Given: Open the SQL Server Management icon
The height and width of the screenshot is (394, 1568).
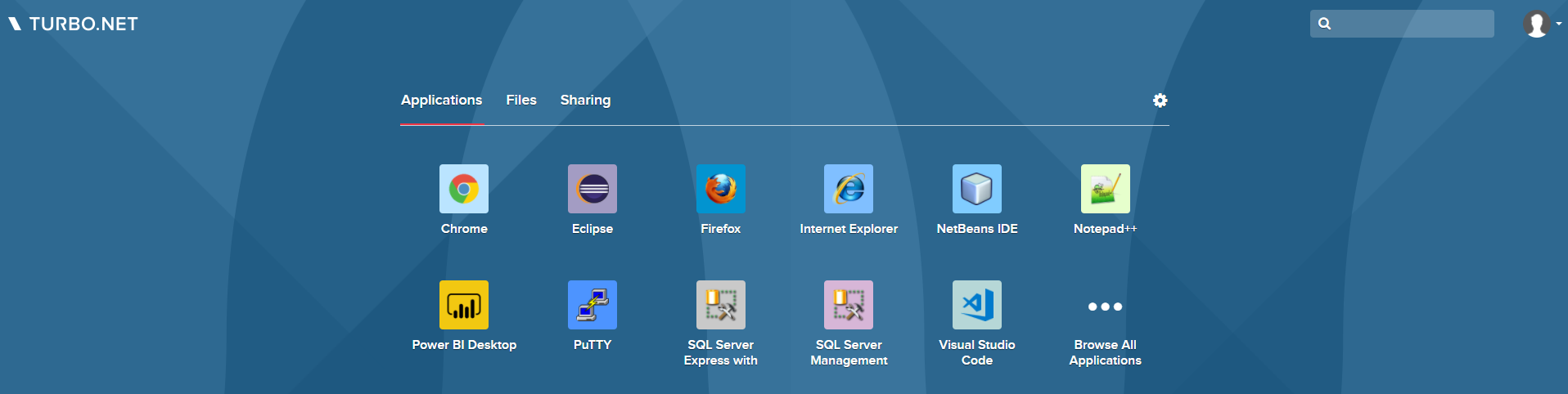Looking at the screenshot, I should [x=849, y=305].
